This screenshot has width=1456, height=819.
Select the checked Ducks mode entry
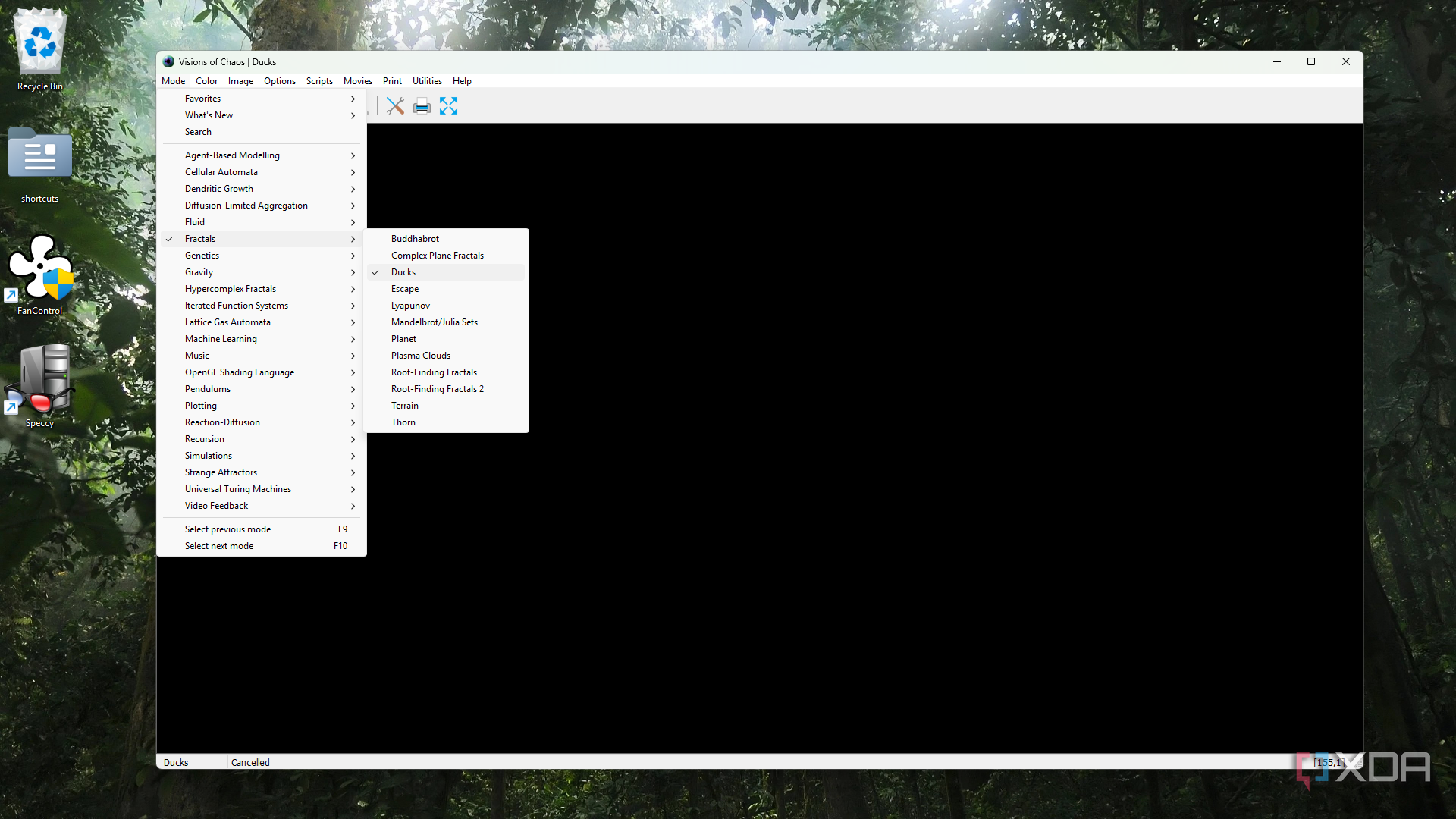[446, 272]
